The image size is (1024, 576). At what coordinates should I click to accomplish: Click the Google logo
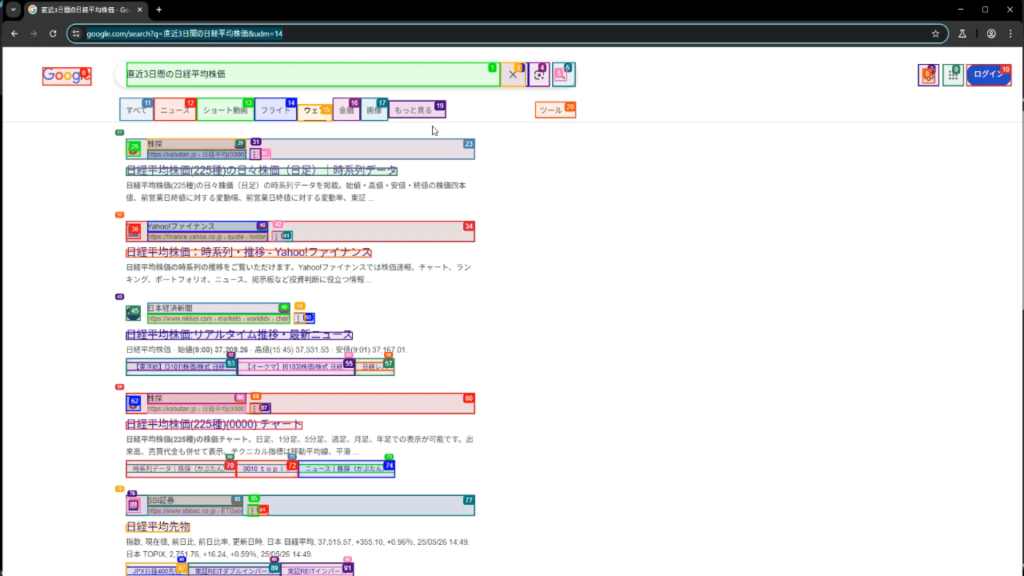[x=67, y=76]
